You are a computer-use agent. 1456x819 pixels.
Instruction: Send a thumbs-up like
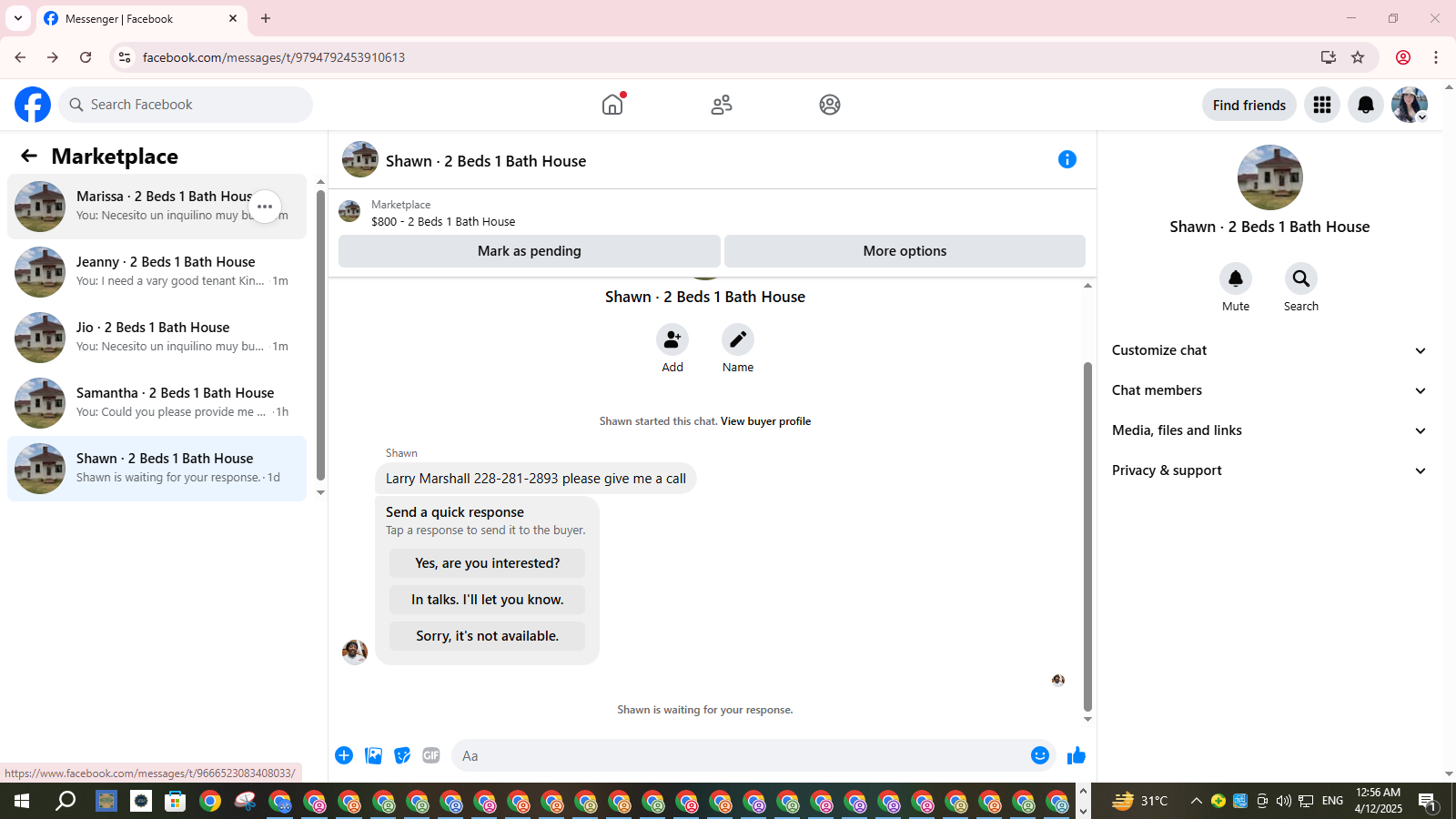point(1077,755)
